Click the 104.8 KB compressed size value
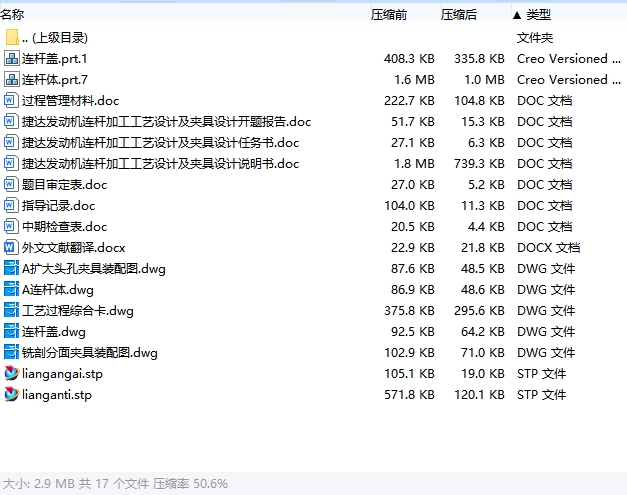Viewport: 627px width, 495px height. [479, 101]
